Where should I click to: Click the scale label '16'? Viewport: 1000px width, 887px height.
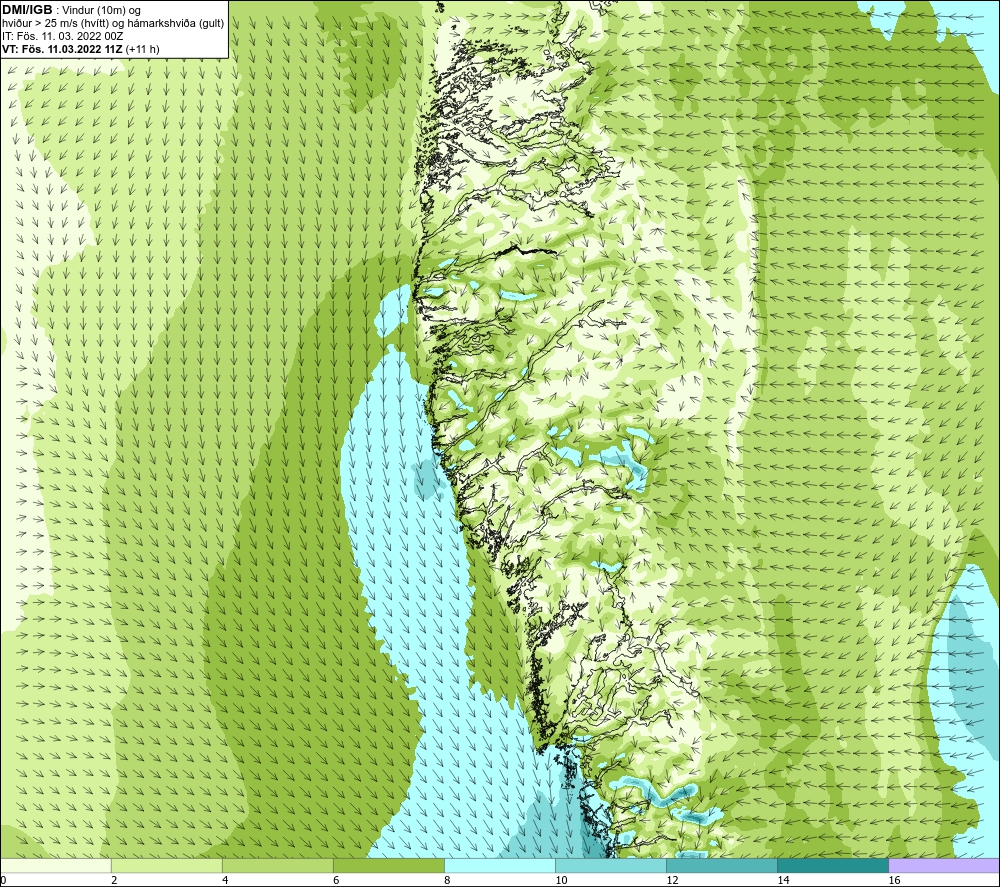point(894,880)
